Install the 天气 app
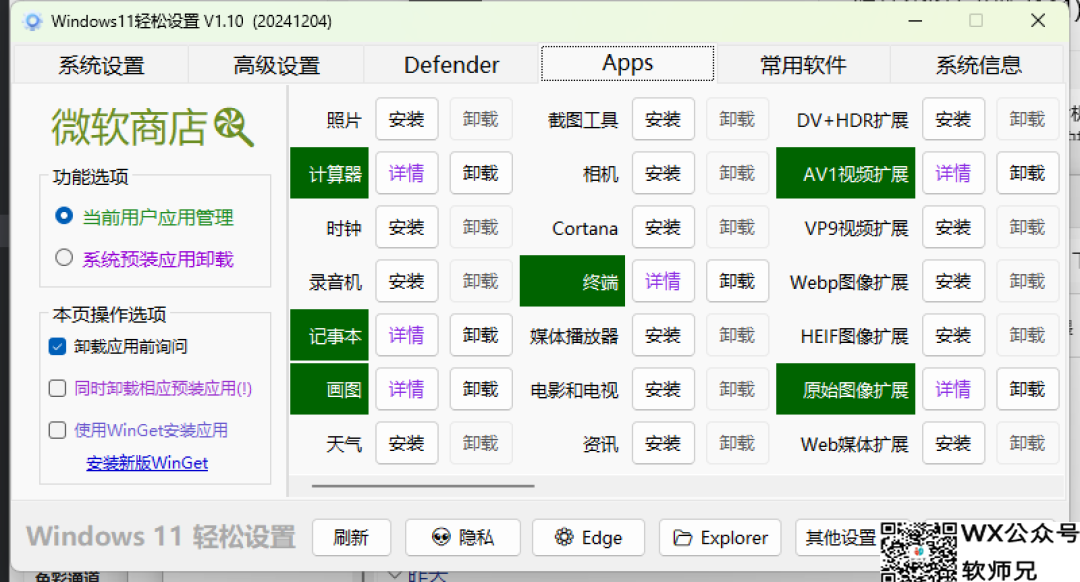This screenshot has width=1080, height=582. [406, 443]
